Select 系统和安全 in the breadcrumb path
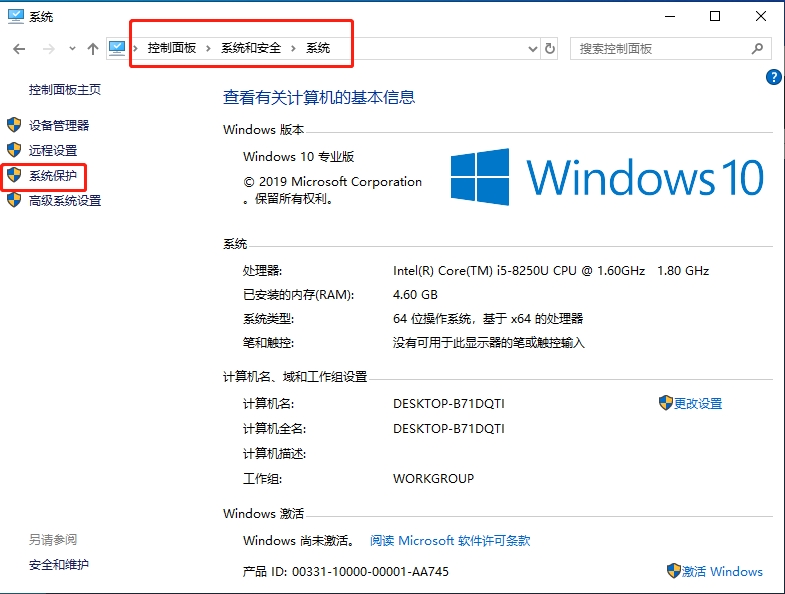The image size is (785, 594). tap(251, 48)
